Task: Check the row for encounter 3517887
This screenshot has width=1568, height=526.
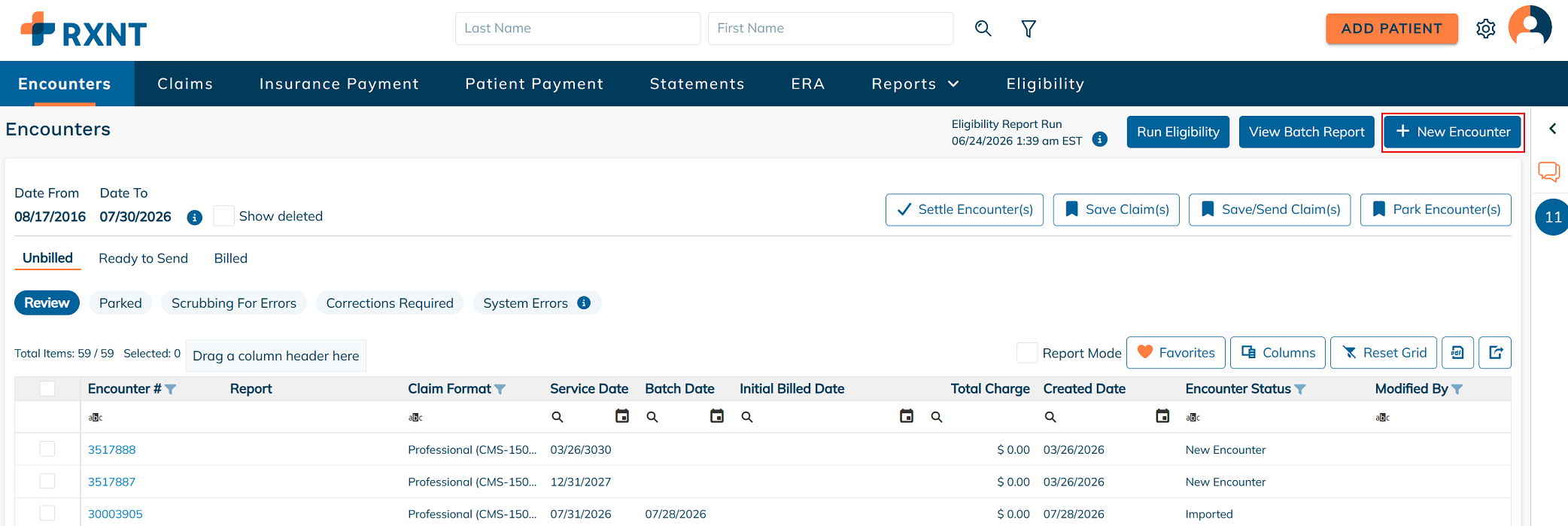Action: 47,481
